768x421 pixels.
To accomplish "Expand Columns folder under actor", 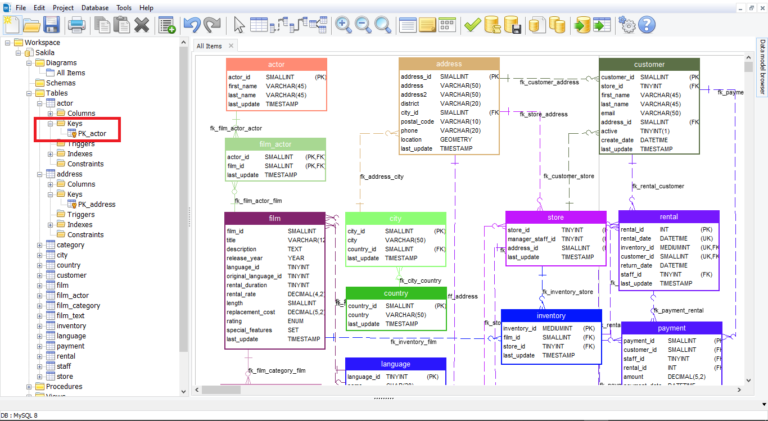I will (50, 113).
